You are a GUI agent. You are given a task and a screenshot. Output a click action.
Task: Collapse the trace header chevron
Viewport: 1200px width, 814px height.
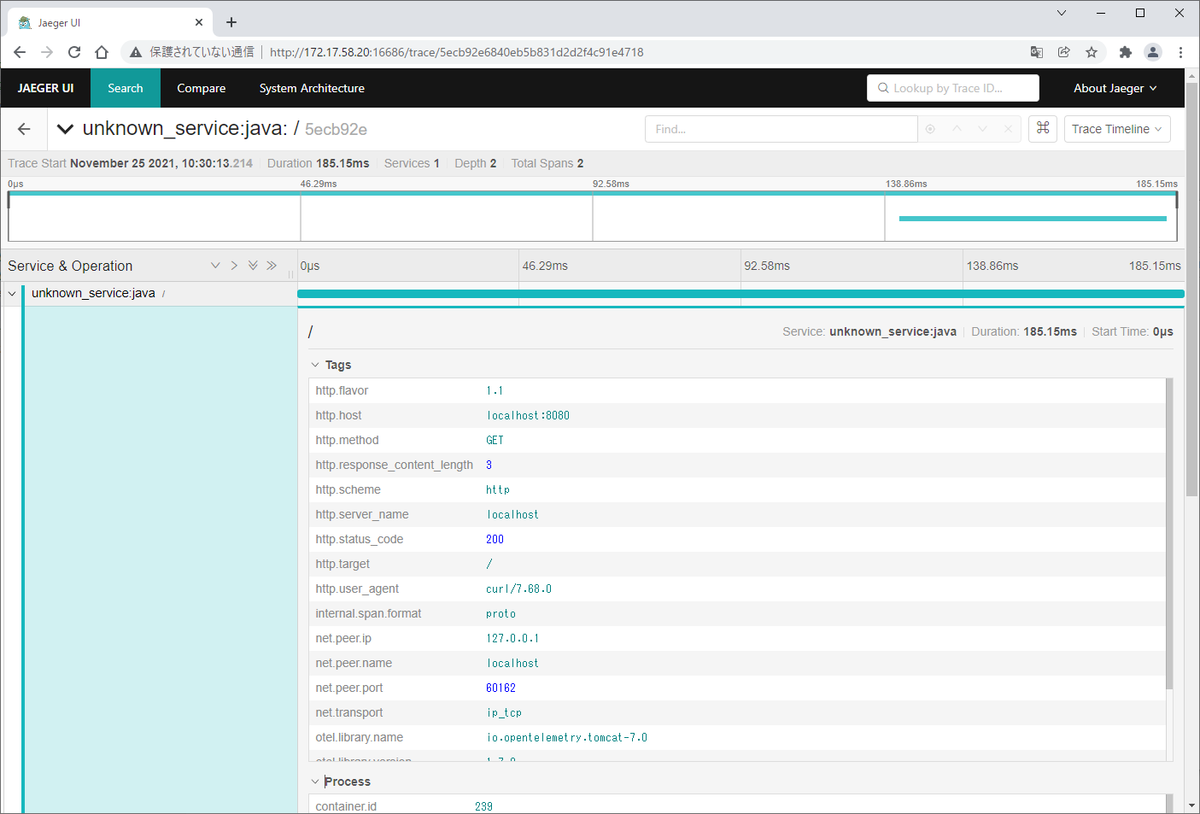click(65, 129)
